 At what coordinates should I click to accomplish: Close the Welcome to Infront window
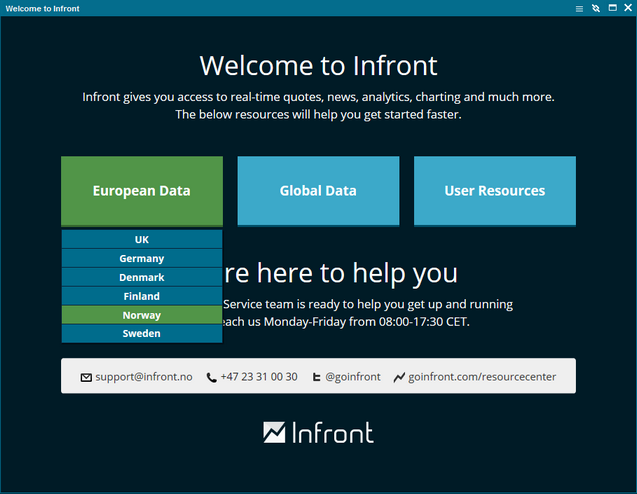point(628,8)
